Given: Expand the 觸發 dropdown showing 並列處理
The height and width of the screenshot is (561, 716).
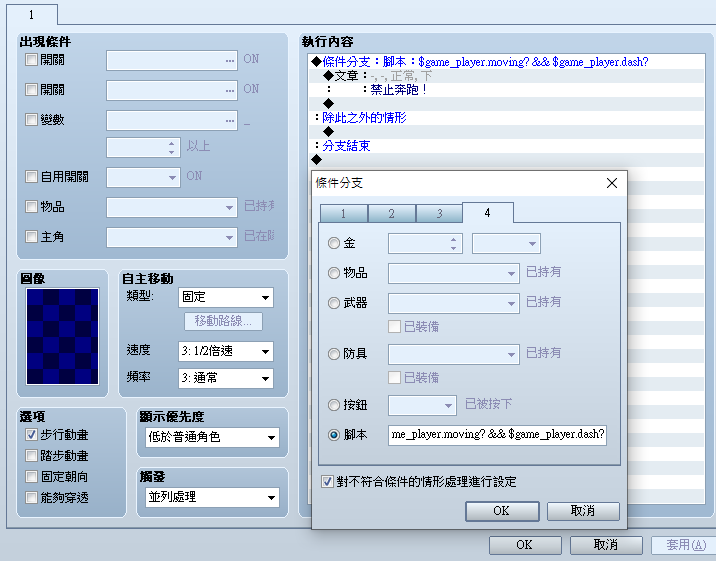Looking at the screenshot, I should point(212,497).
